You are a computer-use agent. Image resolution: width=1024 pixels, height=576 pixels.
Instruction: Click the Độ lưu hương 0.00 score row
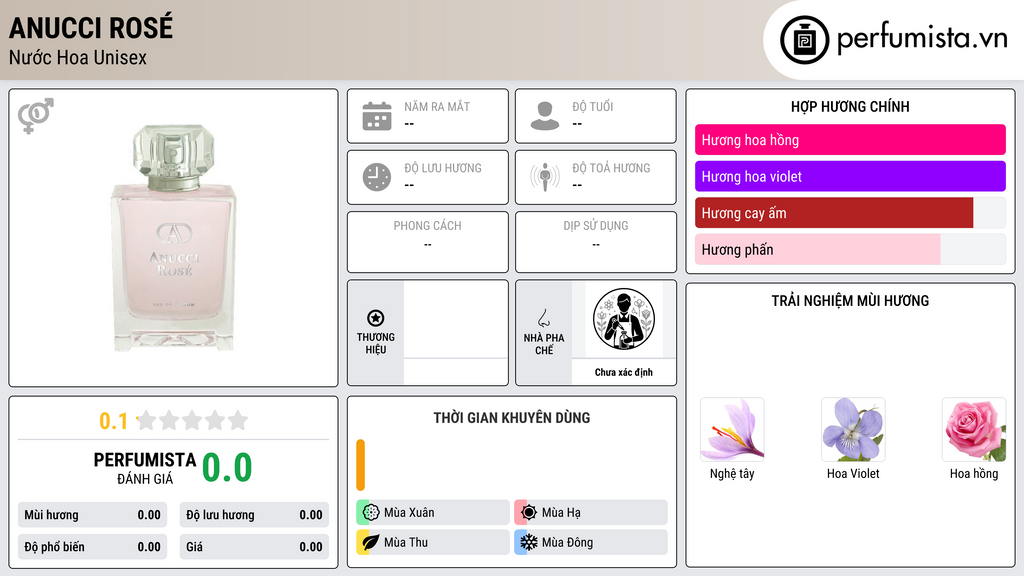[x=254, y=515]
